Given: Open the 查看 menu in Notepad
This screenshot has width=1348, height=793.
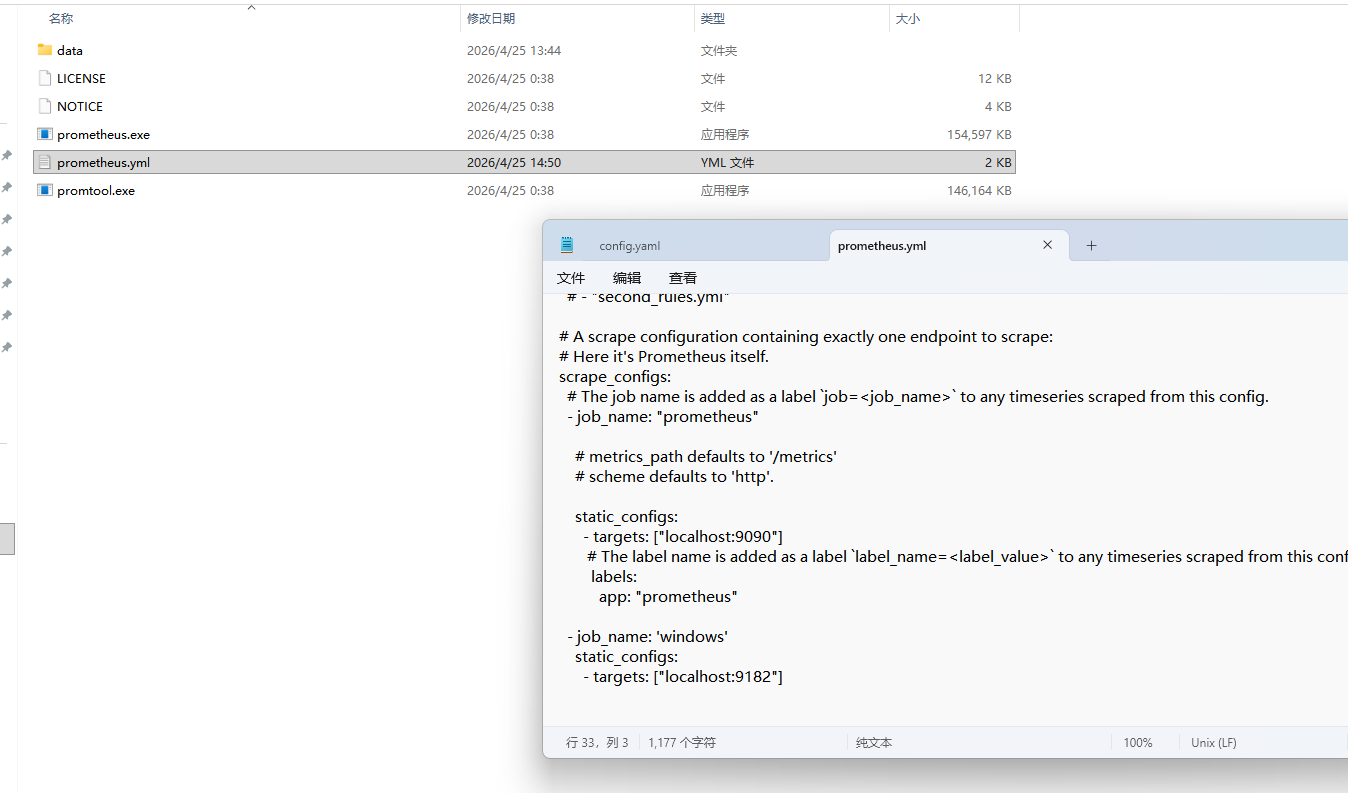Looking at the screenshot, I should pyautogui.click(x=683, y=278).
